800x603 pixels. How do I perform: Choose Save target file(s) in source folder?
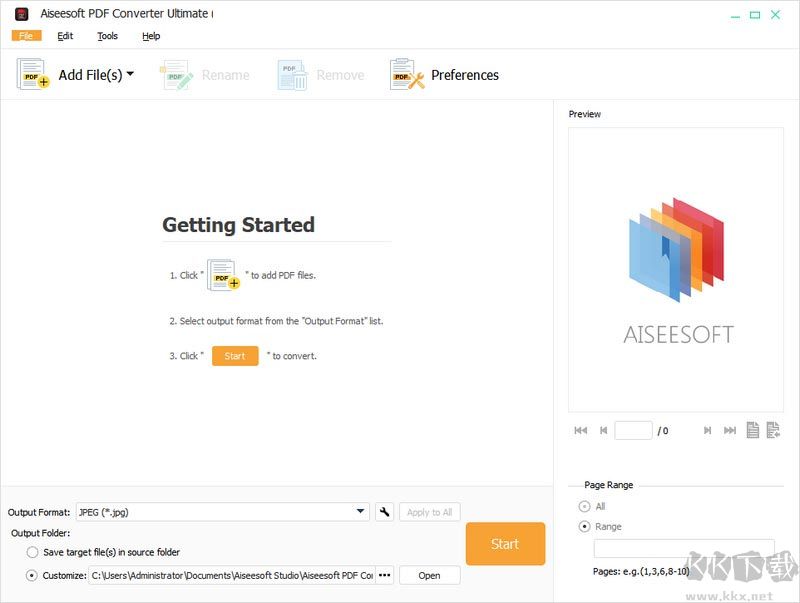point(33,552)
